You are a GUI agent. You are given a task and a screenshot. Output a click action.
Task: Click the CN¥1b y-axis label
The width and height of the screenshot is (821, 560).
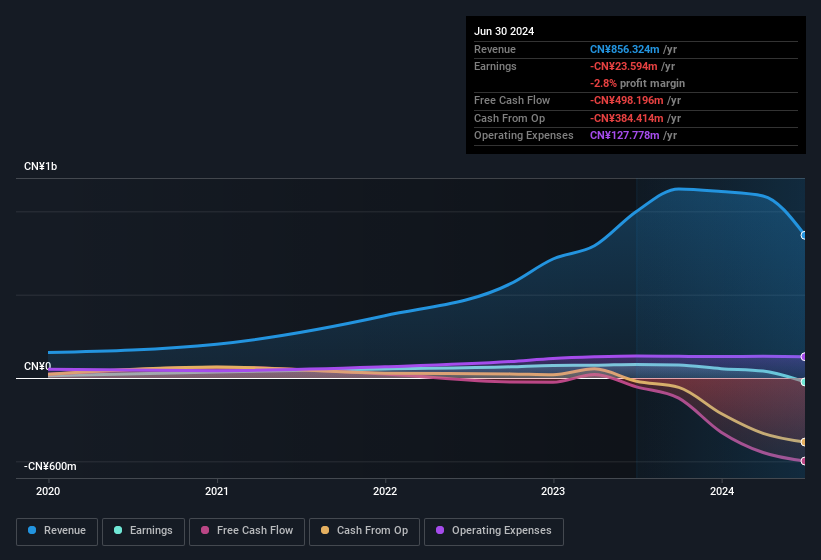[x=40, y=166]
